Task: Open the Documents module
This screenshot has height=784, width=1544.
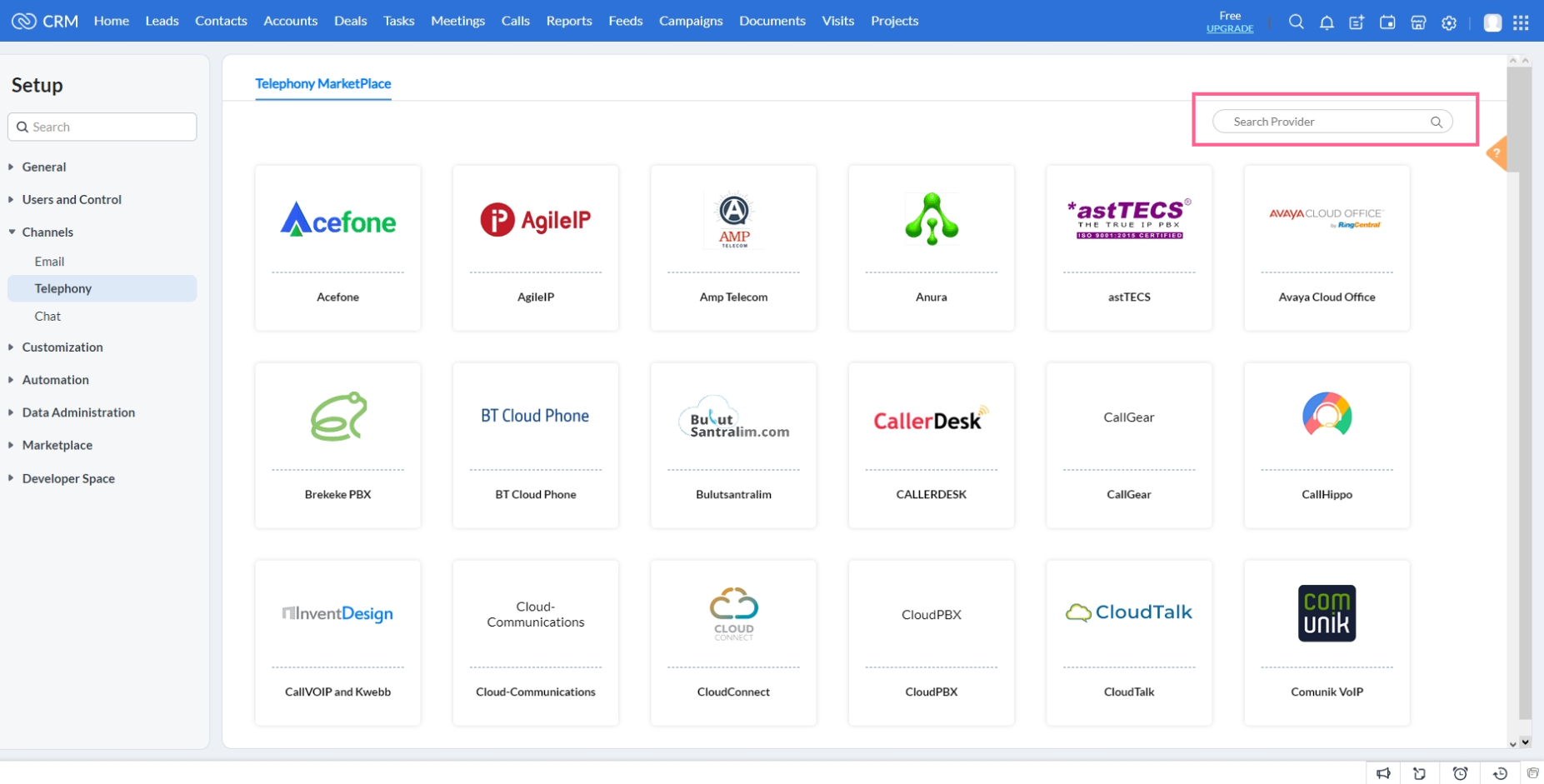Action: tap(772, 21)
